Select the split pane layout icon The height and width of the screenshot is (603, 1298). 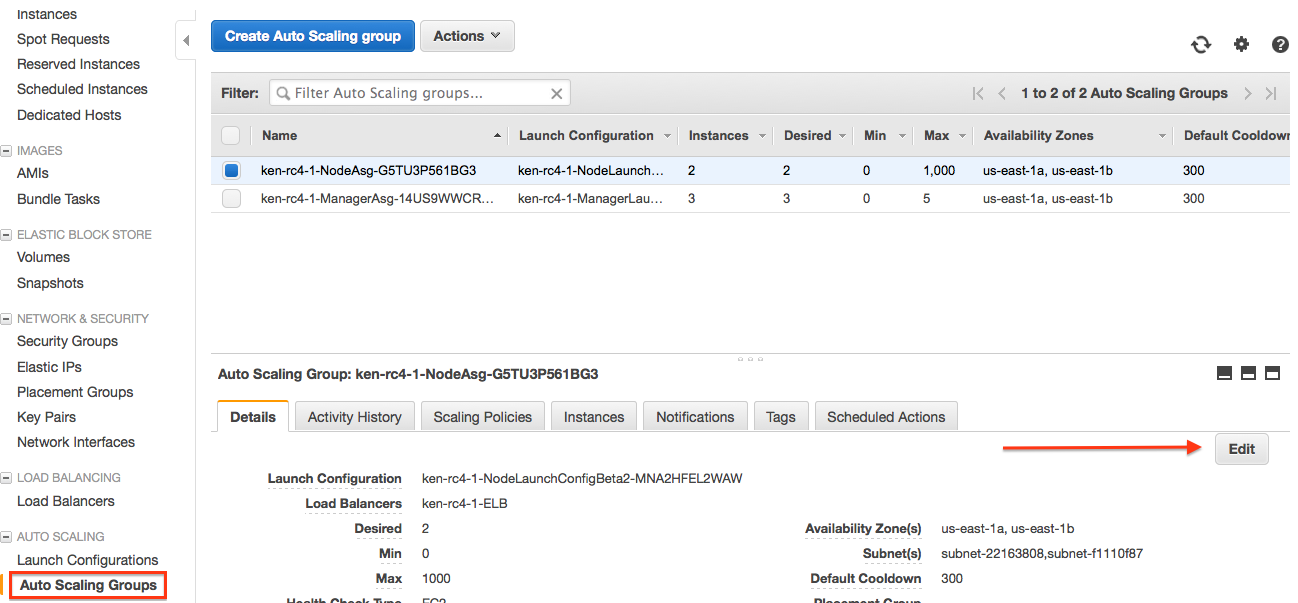click(1248, 373)
